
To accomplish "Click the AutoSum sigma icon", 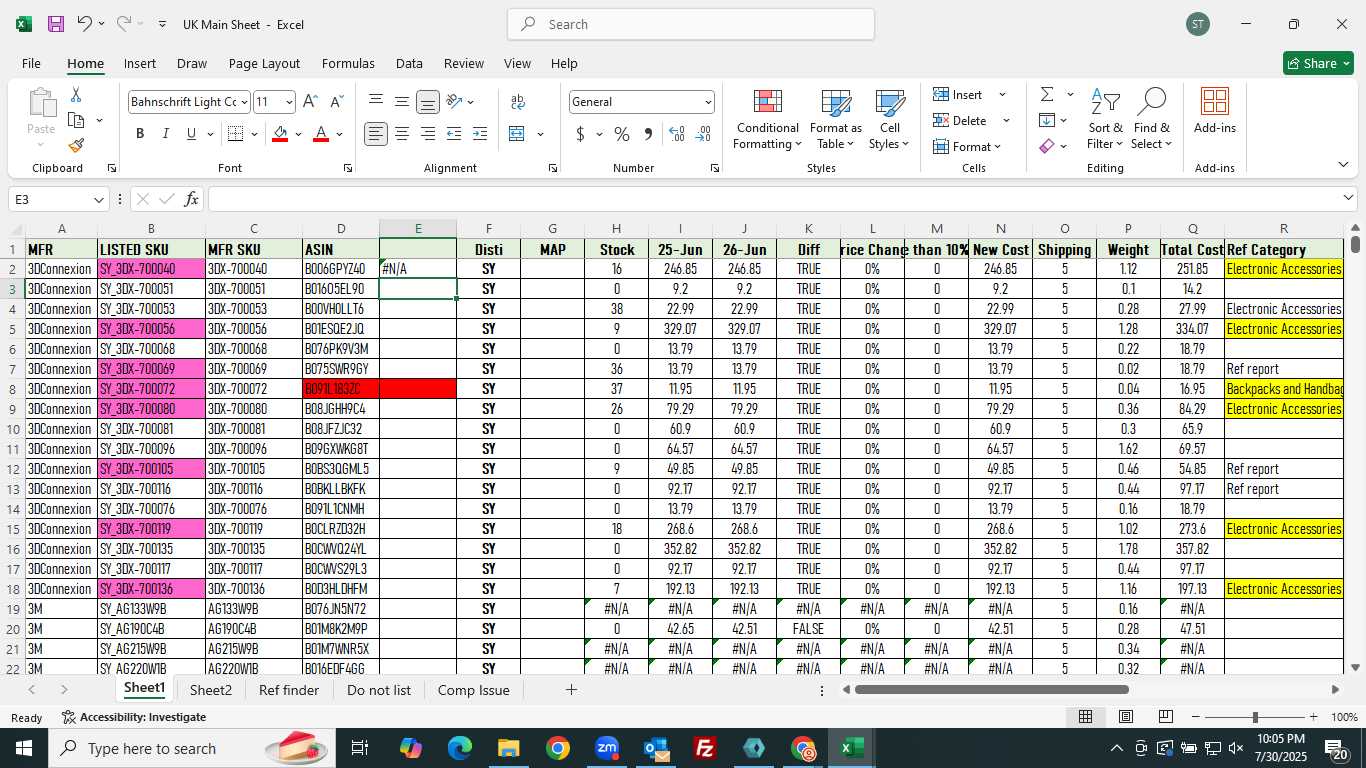I will point(1047,94).
